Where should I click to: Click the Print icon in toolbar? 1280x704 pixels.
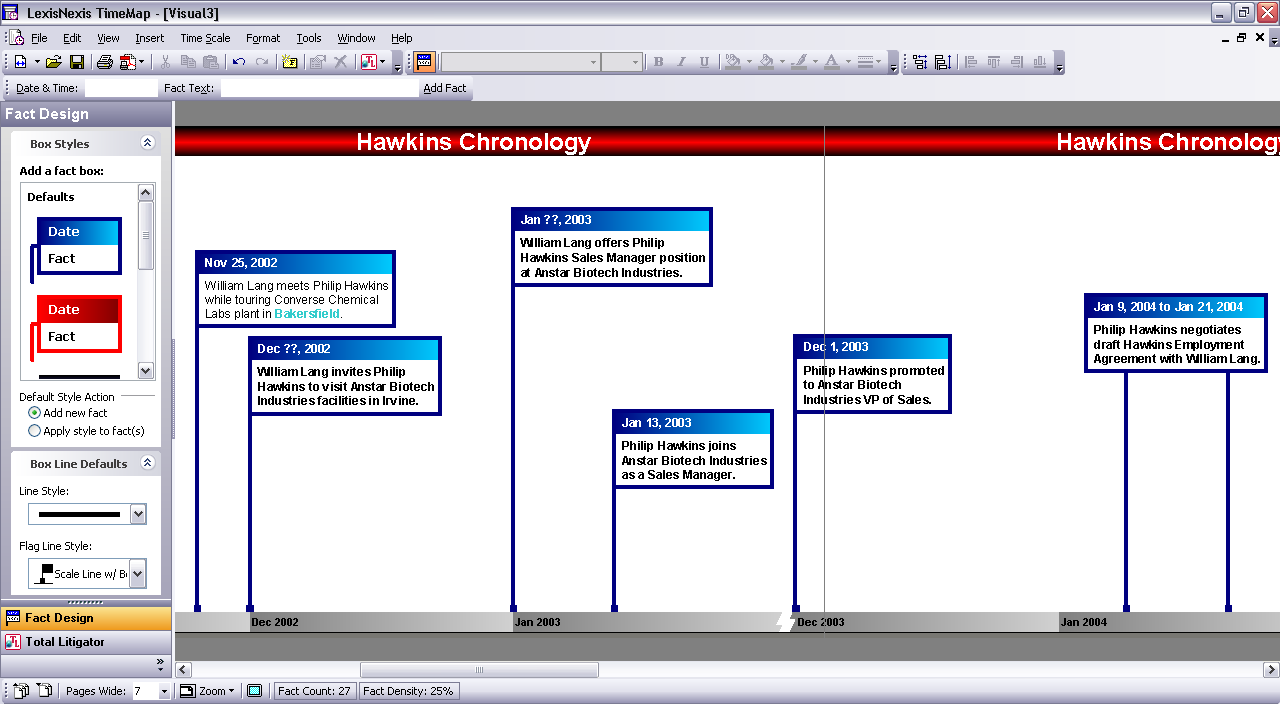tap(104, 62)
